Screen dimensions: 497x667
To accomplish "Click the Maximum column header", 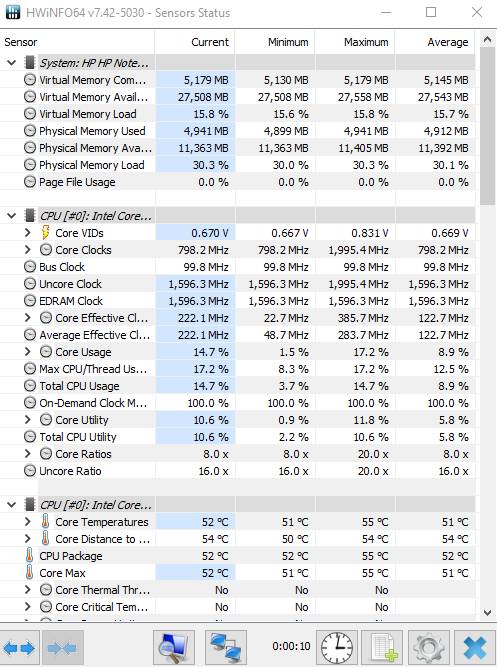I will click(355, 42).
